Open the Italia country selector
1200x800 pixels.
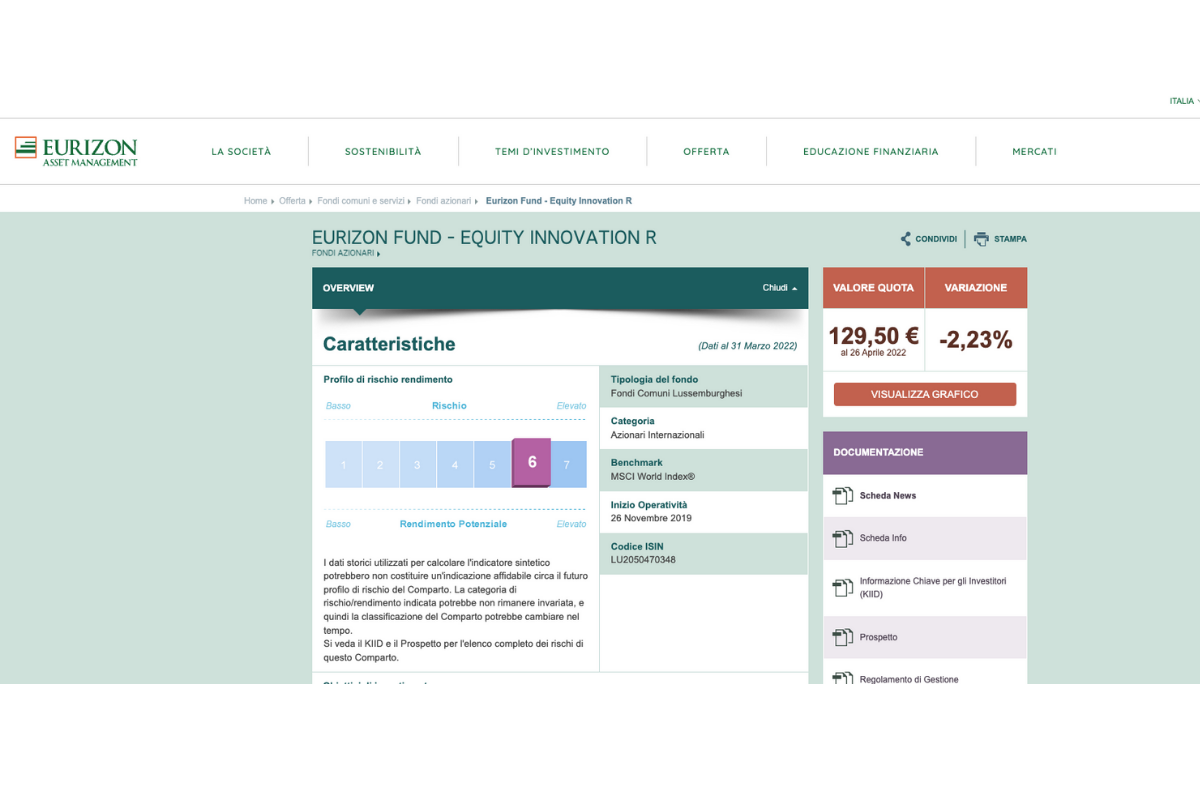point(1184,101)
